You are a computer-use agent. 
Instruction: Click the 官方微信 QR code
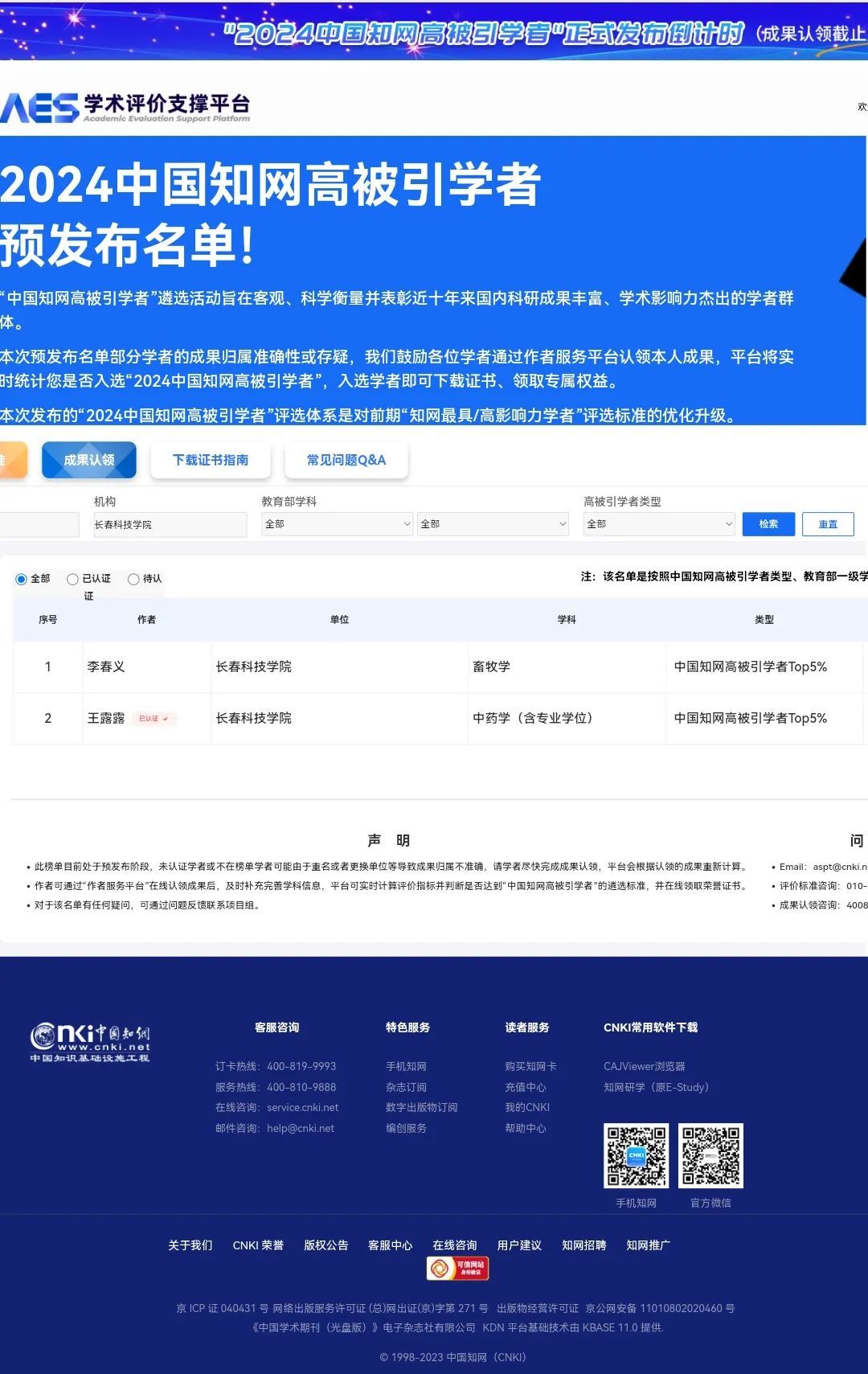click(710, 1155)
